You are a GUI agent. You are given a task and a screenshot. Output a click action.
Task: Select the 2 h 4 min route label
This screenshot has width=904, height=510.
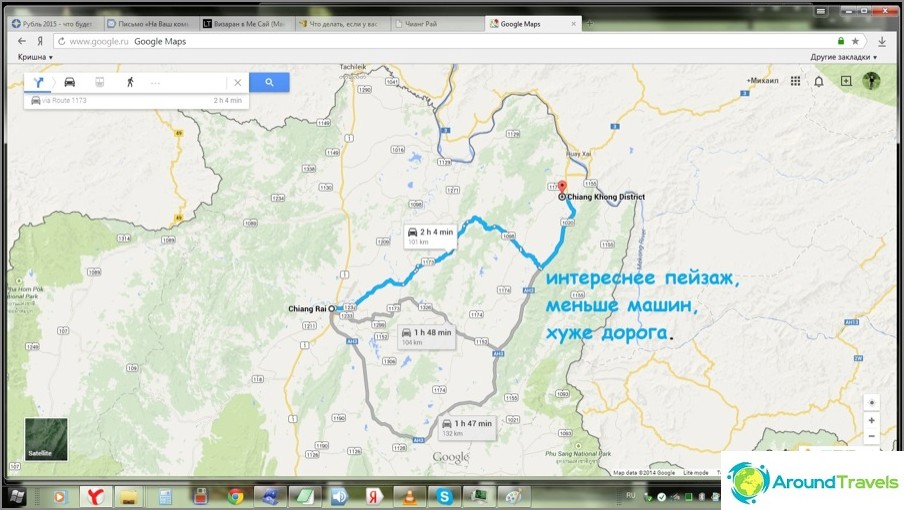431,236
